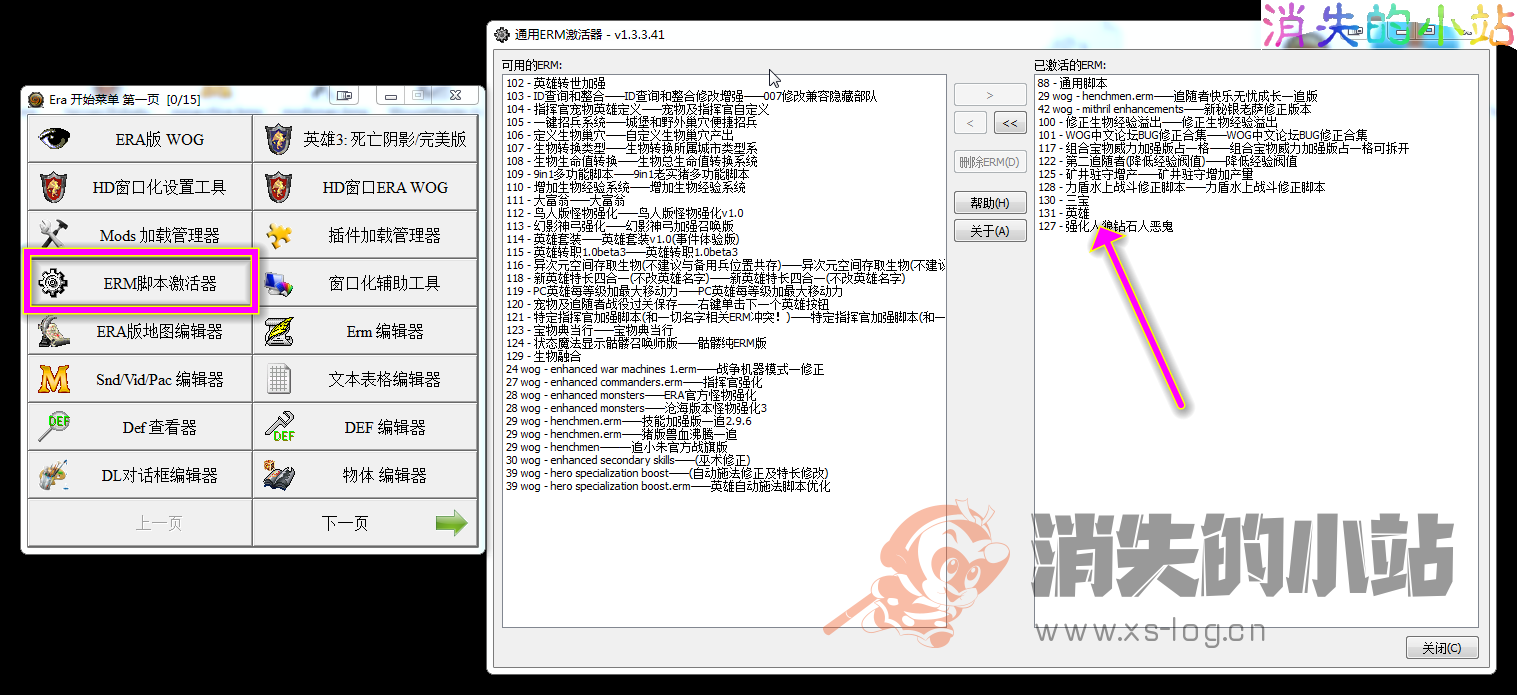Select row 118 - 新英雄特长四合一

[x=725, y=278]
